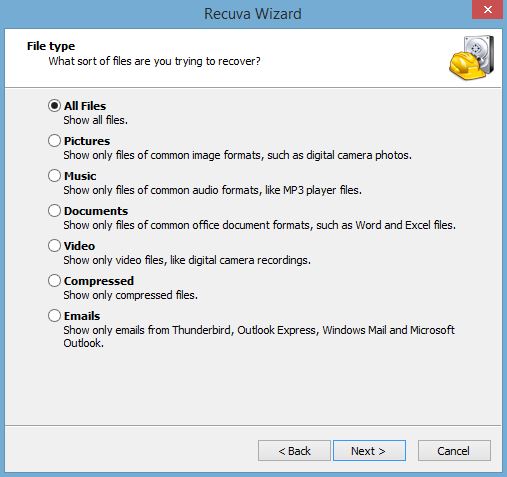Click the File type heading

pyautogui.click(x=51, y=46)
